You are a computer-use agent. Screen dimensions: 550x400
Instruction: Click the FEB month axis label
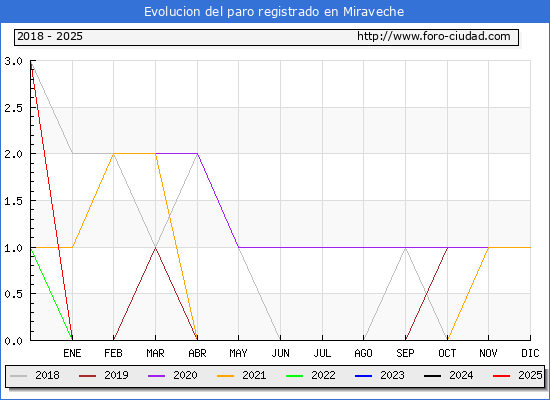pos(113,353)
